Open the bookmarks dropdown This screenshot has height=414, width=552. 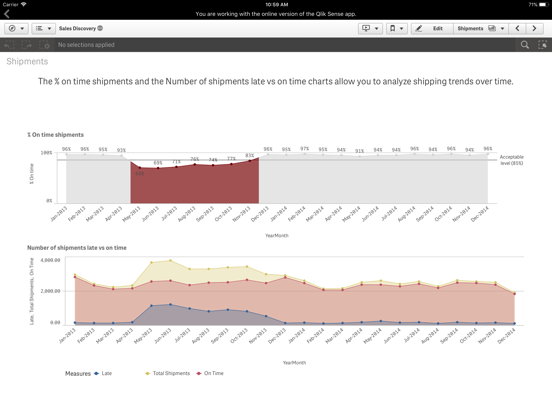pyautogui.click(x=397, y=29)
